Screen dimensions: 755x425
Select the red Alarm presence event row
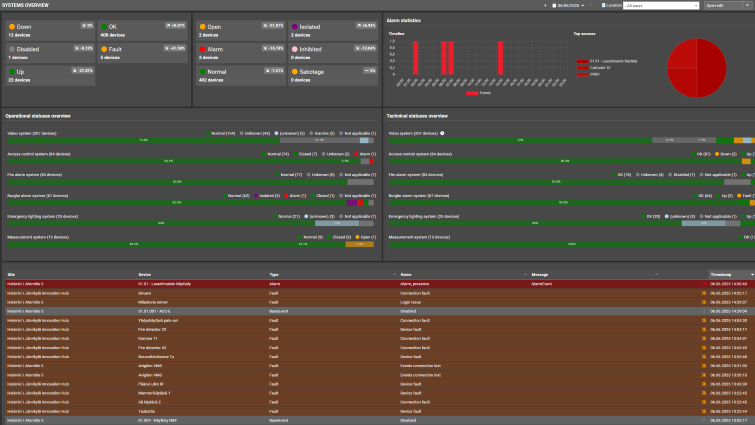point(380,284)
